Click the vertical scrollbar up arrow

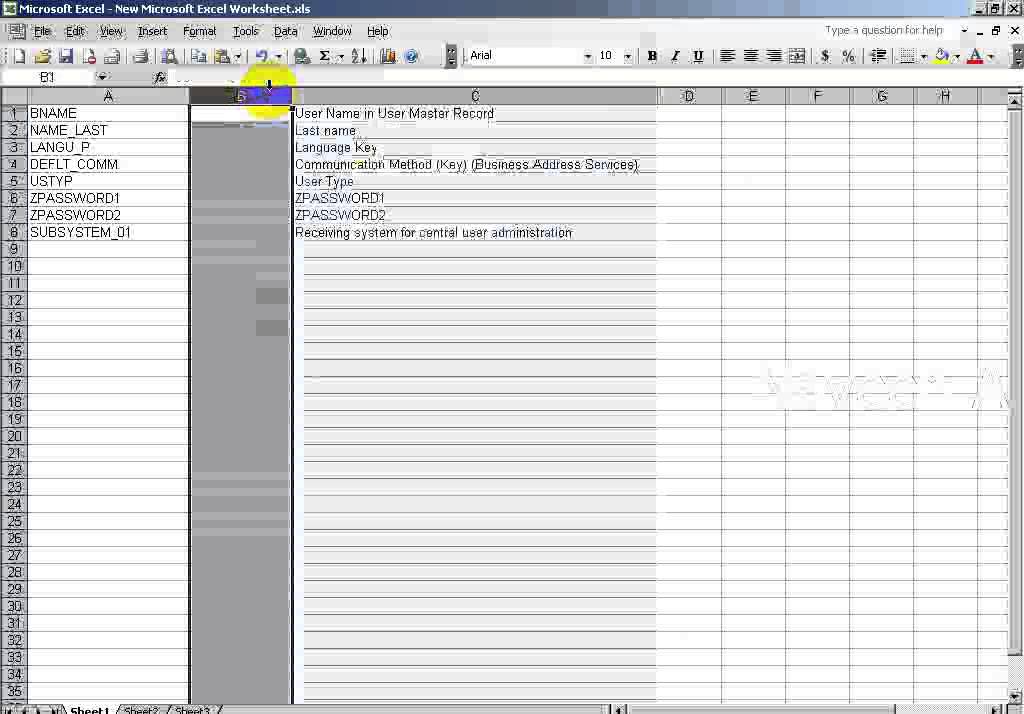(x=1014, y=101)
